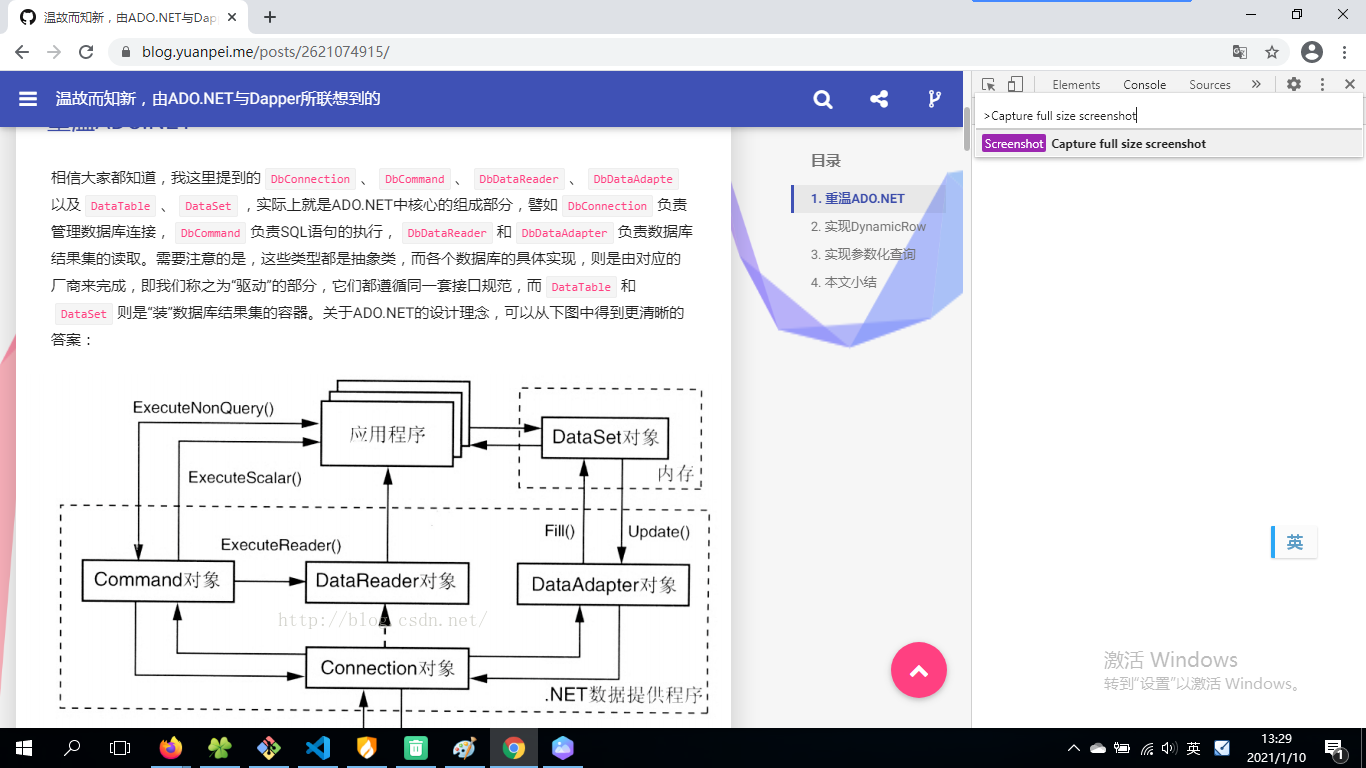Activate DevTools inspect element picker

coord(989,85)
